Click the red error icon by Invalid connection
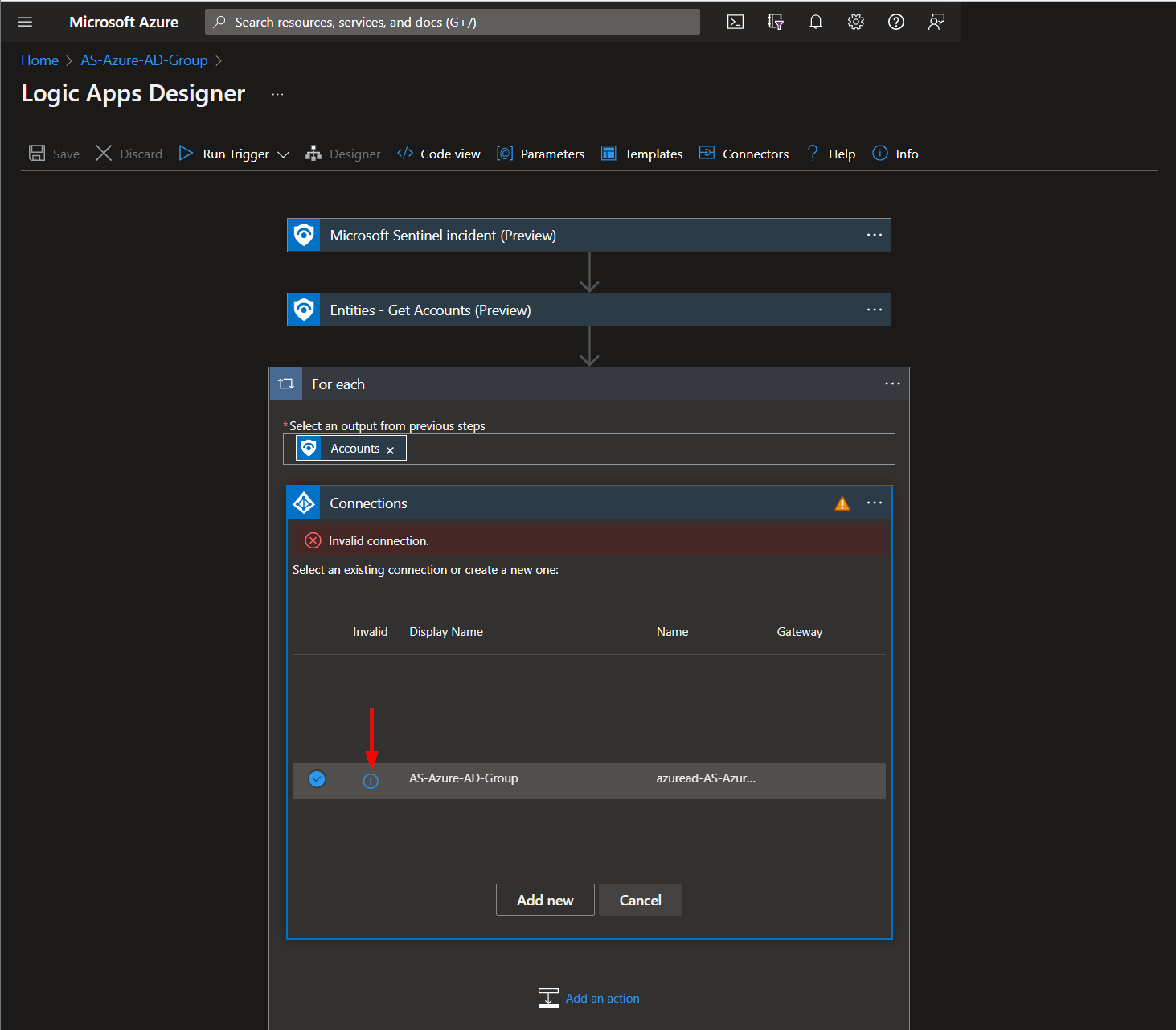 (313, 540)
